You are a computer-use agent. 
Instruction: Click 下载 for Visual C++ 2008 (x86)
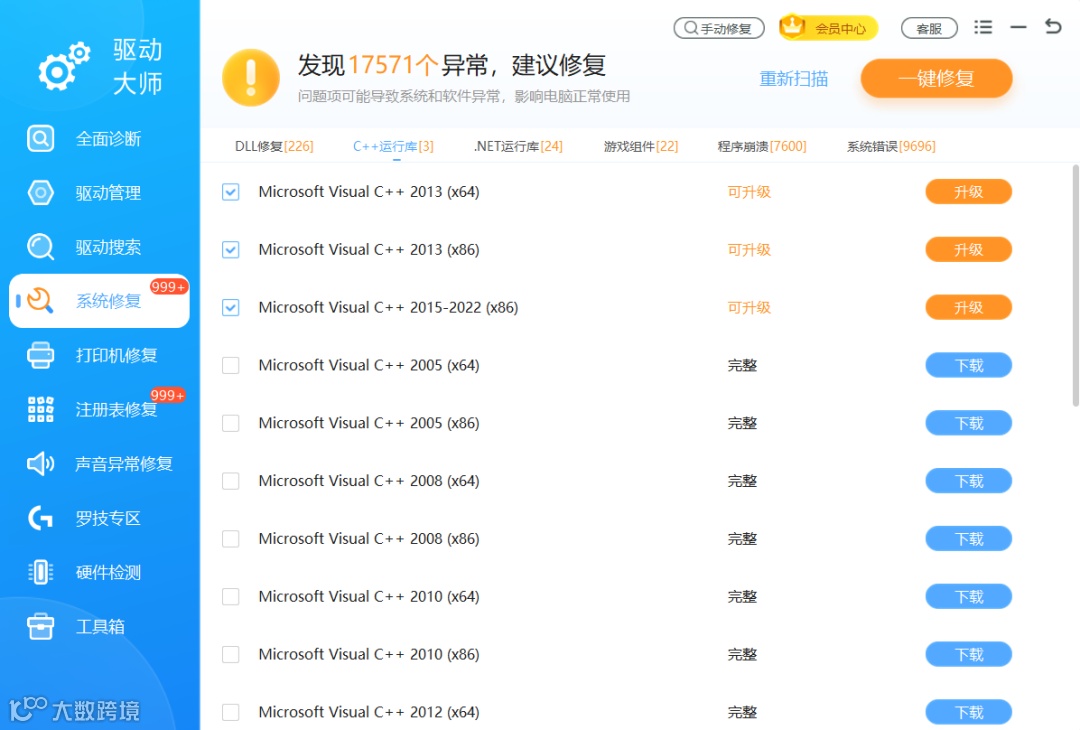pyautogui.click(x=968, y=539)
